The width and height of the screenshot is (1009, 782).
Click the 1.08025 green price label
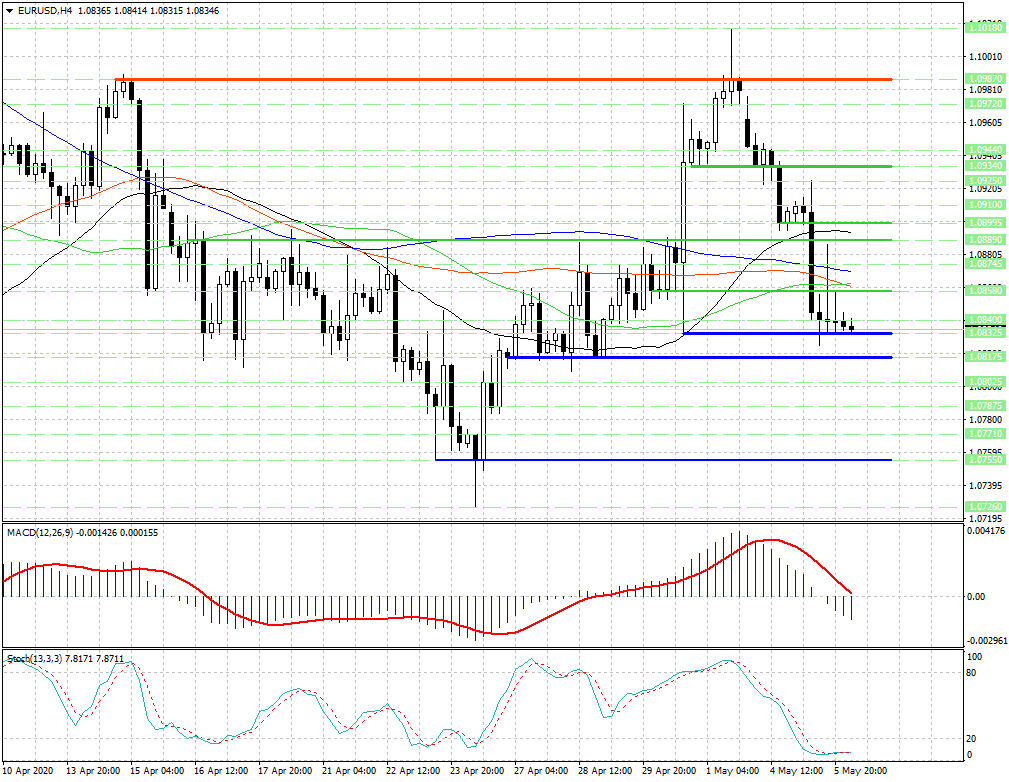(x=986, y=382)
